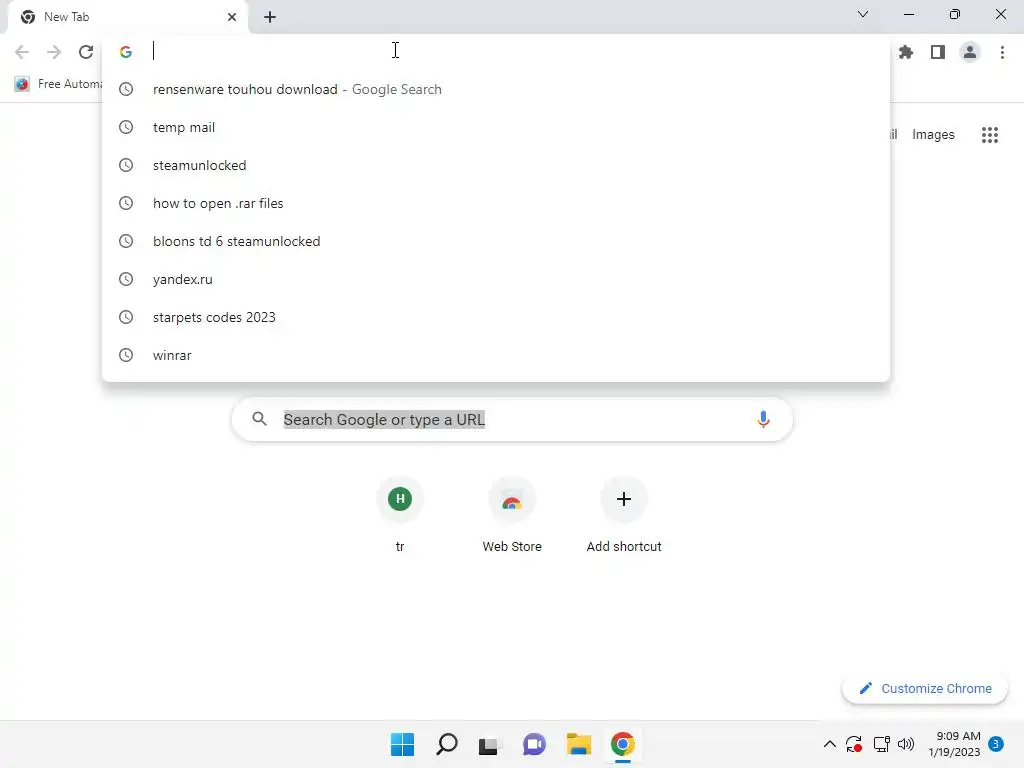Image resolution: width=1024 pixels, height=768 pixels.
Task: Open the Extensions puzzle icon
Action: [x=906, y=52]
